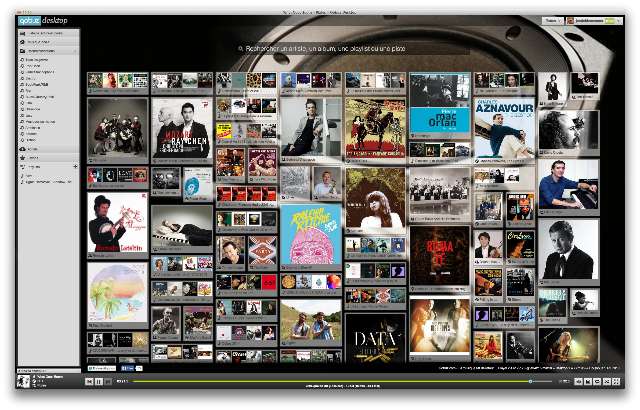Viewport: 640px width, 410px height.
Task: Click the button left of the user account
Action: click(x=553, y=20)
